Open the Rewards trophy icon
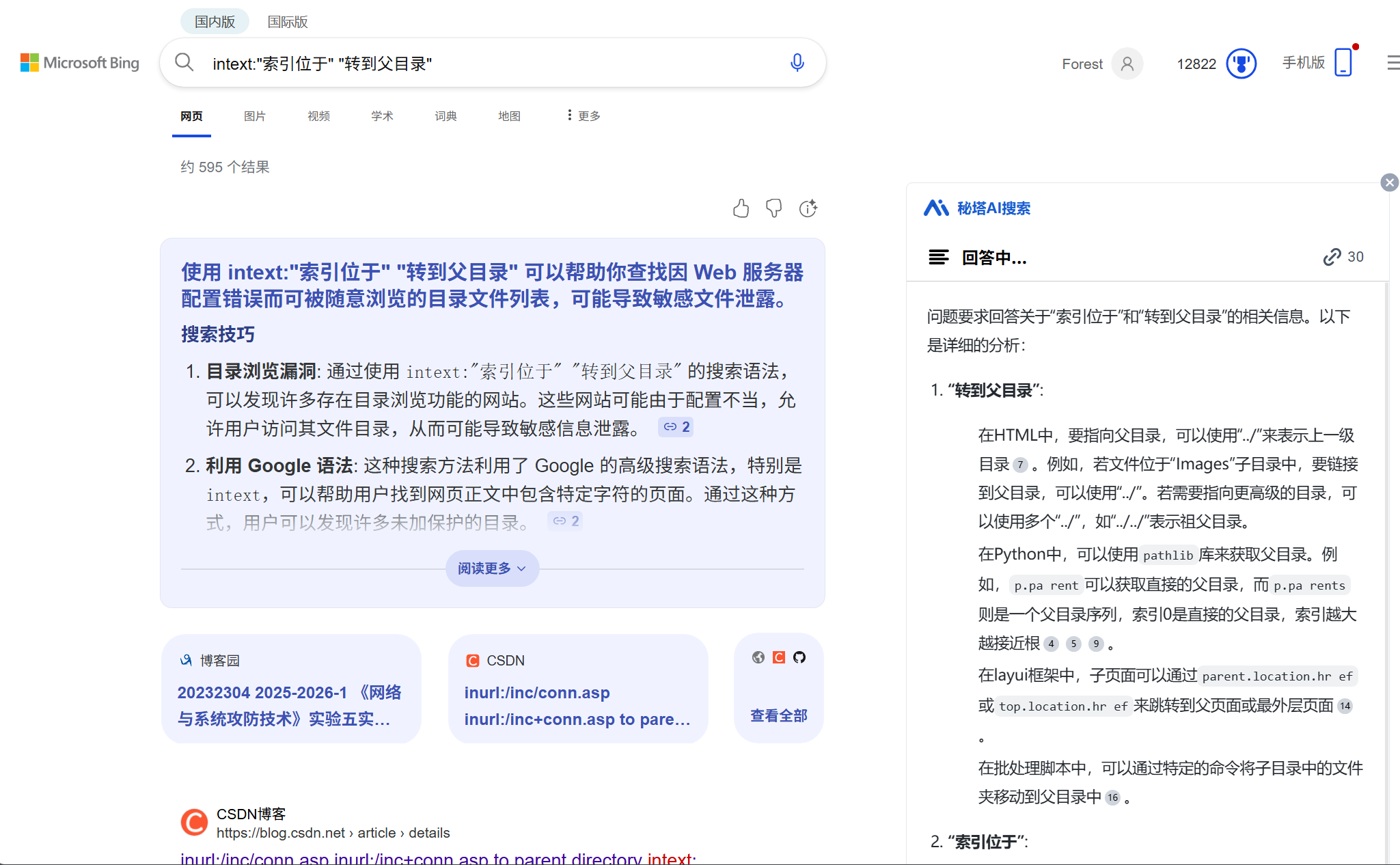The image size is (1400, 865). [x=1241, y=64]
